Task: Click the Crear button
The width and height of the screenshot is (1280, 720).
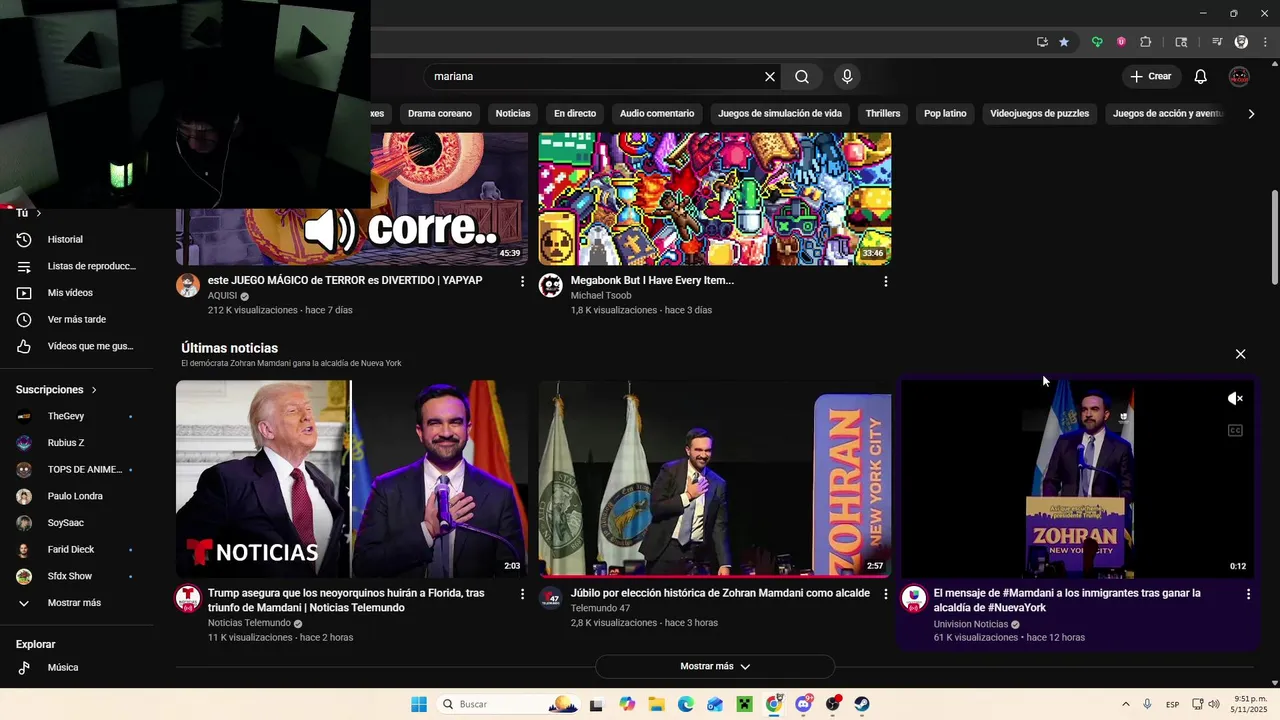Action: (1151, 77)
